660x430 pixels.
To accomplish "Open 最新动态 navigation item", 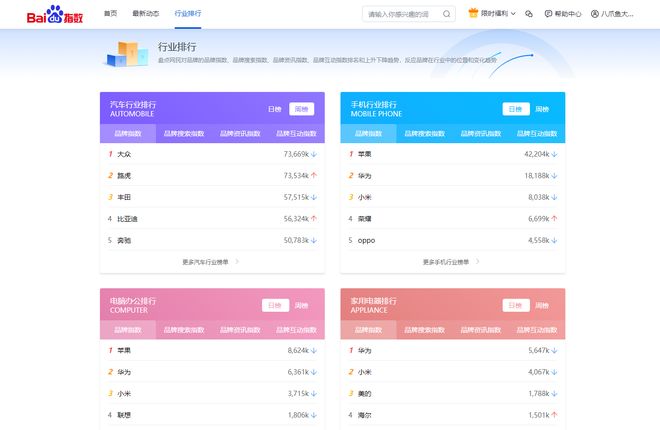I will click(146, 13).
